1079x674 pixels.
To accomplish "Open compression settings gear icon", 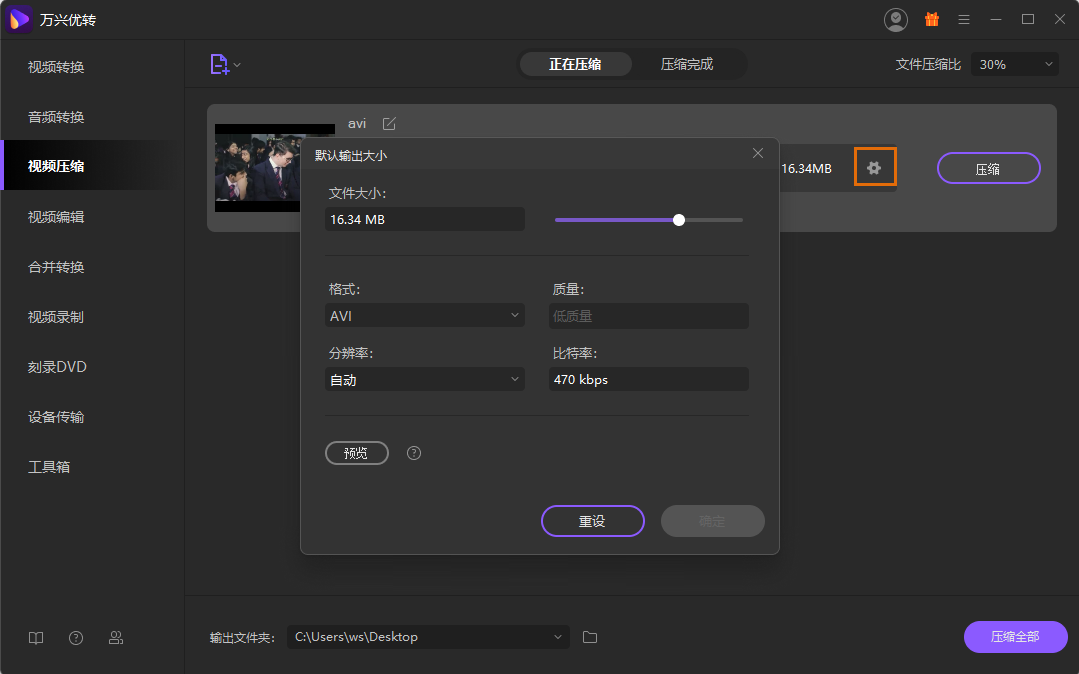I will click(x=874, y=168).
